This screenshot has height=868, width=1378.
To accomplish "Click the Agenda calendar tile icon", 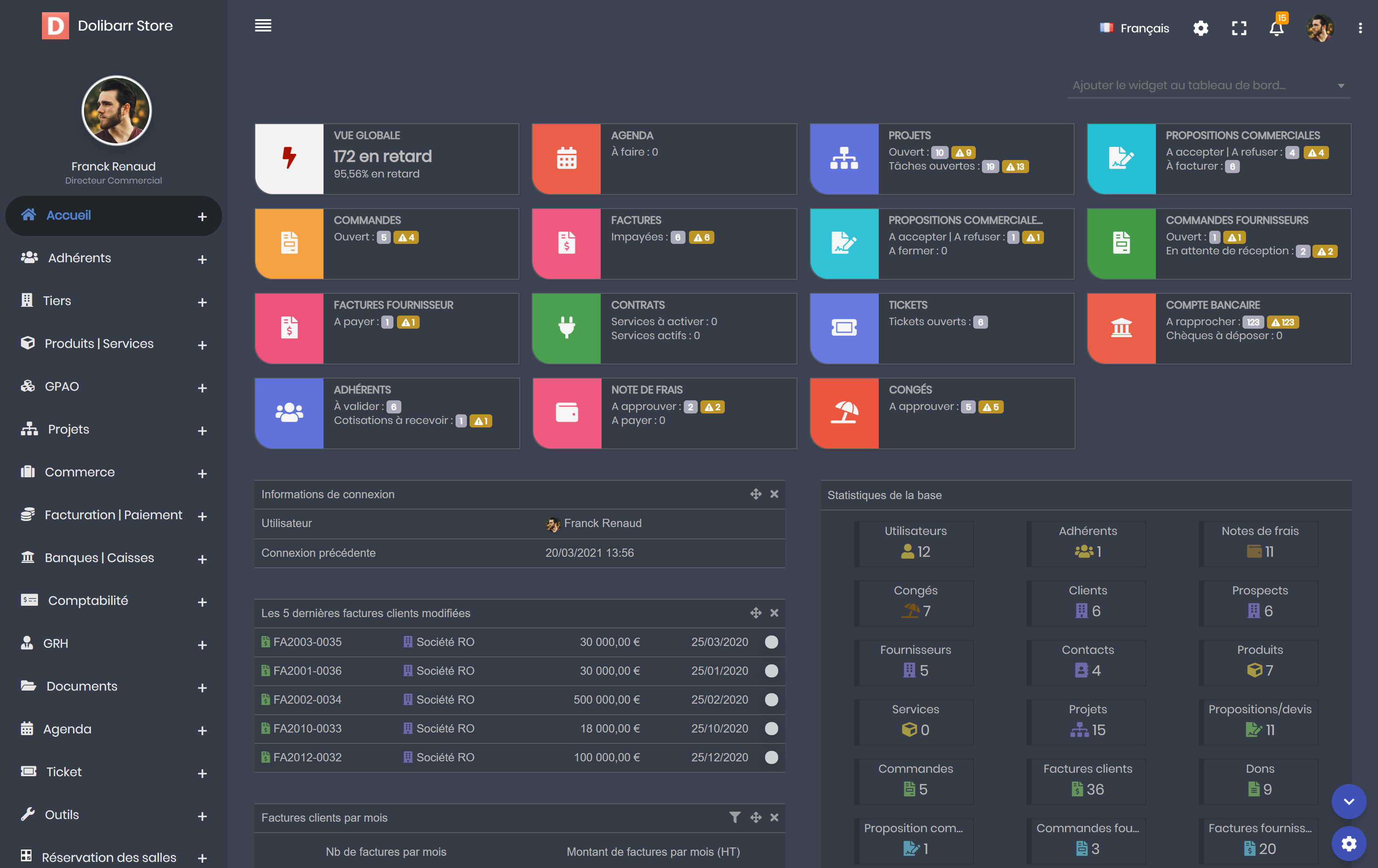I will click(566, 159).
